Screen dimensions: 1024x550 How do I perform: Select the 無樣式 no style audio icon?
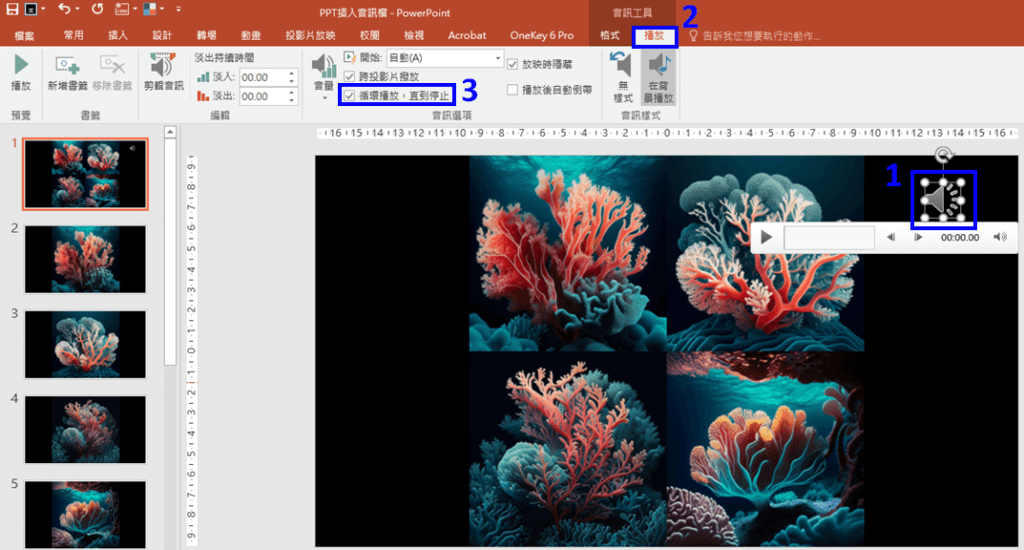point(623,66)
